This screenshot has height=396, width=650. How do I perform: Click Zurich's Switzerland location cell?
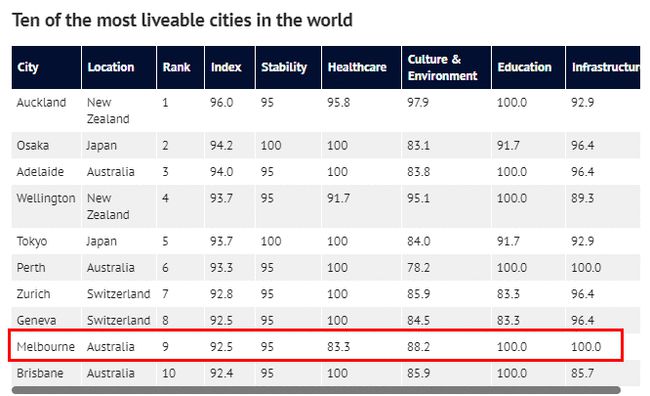tap(119, 294)
